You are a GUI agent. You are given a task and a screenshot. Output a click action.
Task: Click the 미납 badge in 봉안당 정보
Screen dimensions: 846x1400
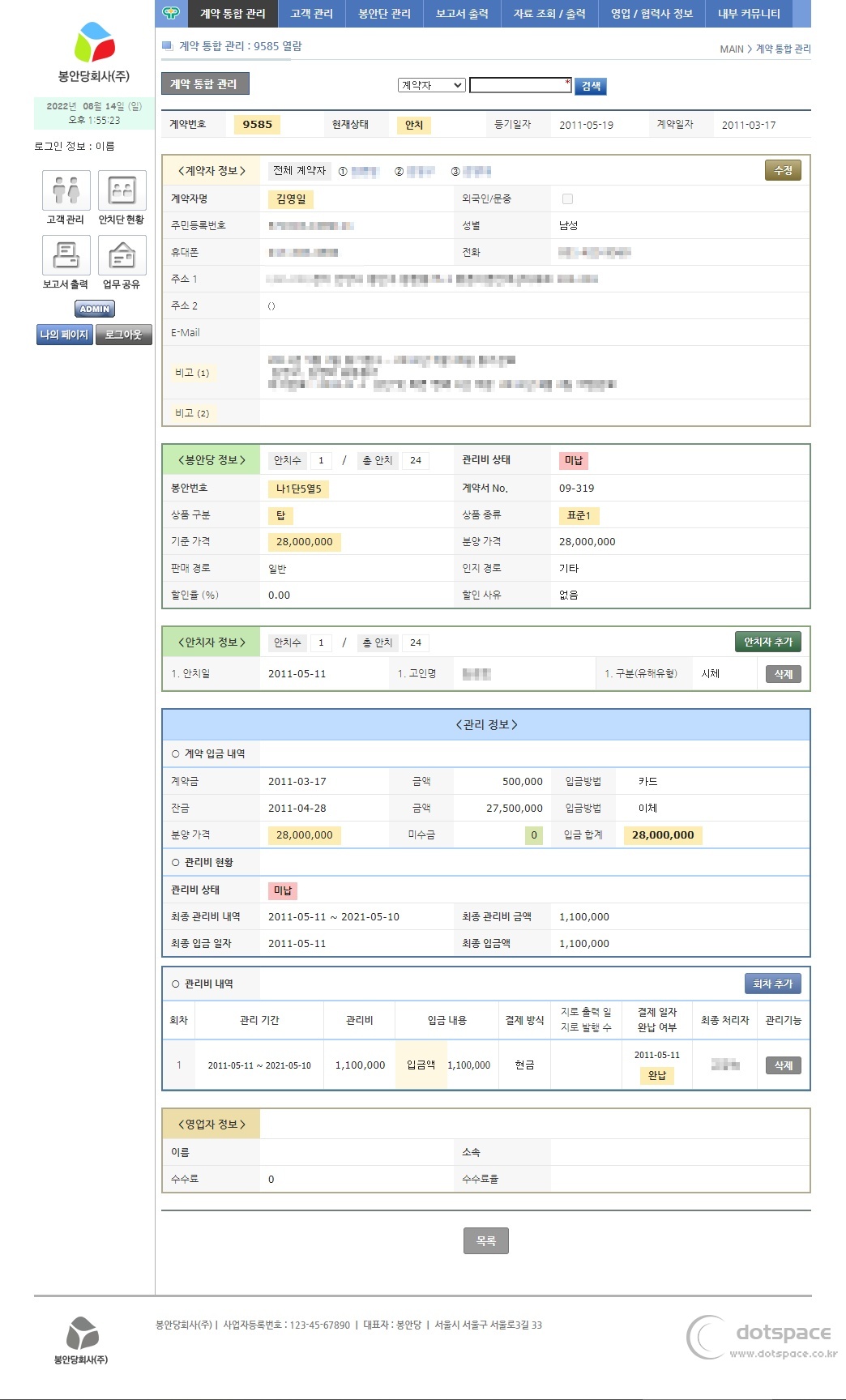574,460
